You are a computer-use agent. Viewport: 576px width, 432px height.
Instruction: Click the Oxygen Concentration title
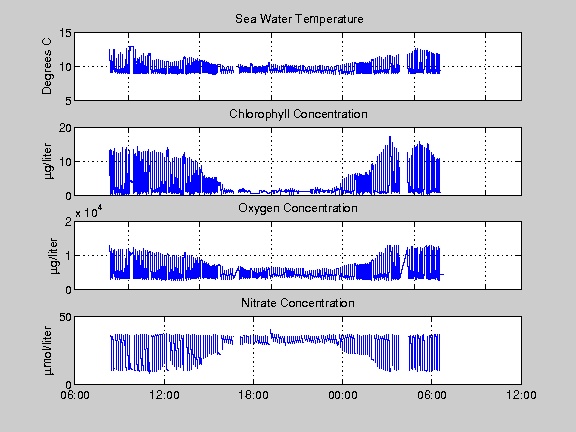point(298,208)
